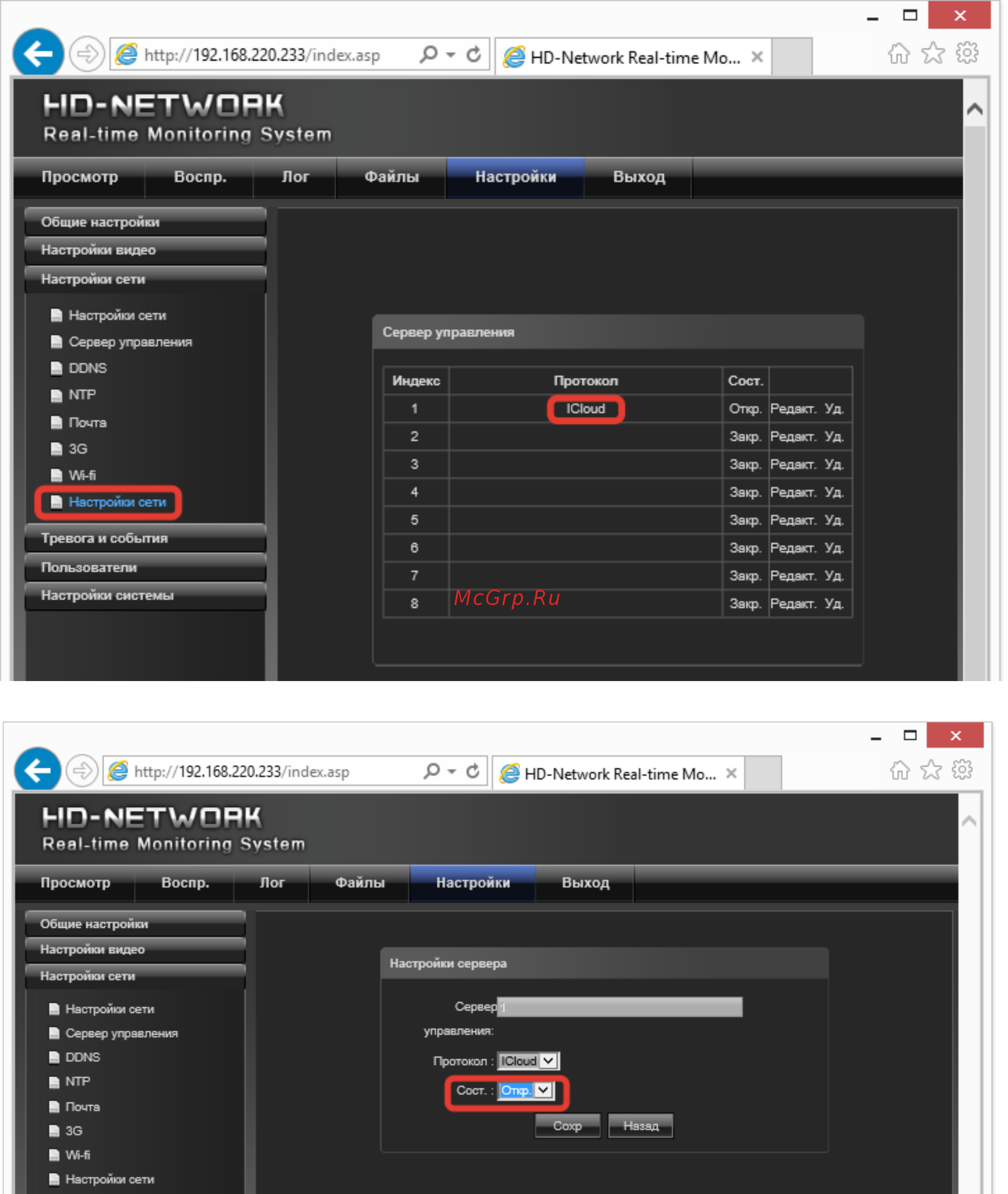Click Выход tab in the bottom window
Image resolution: width=1008 pixels, height=1194 pixels.
tap(585, 883)
